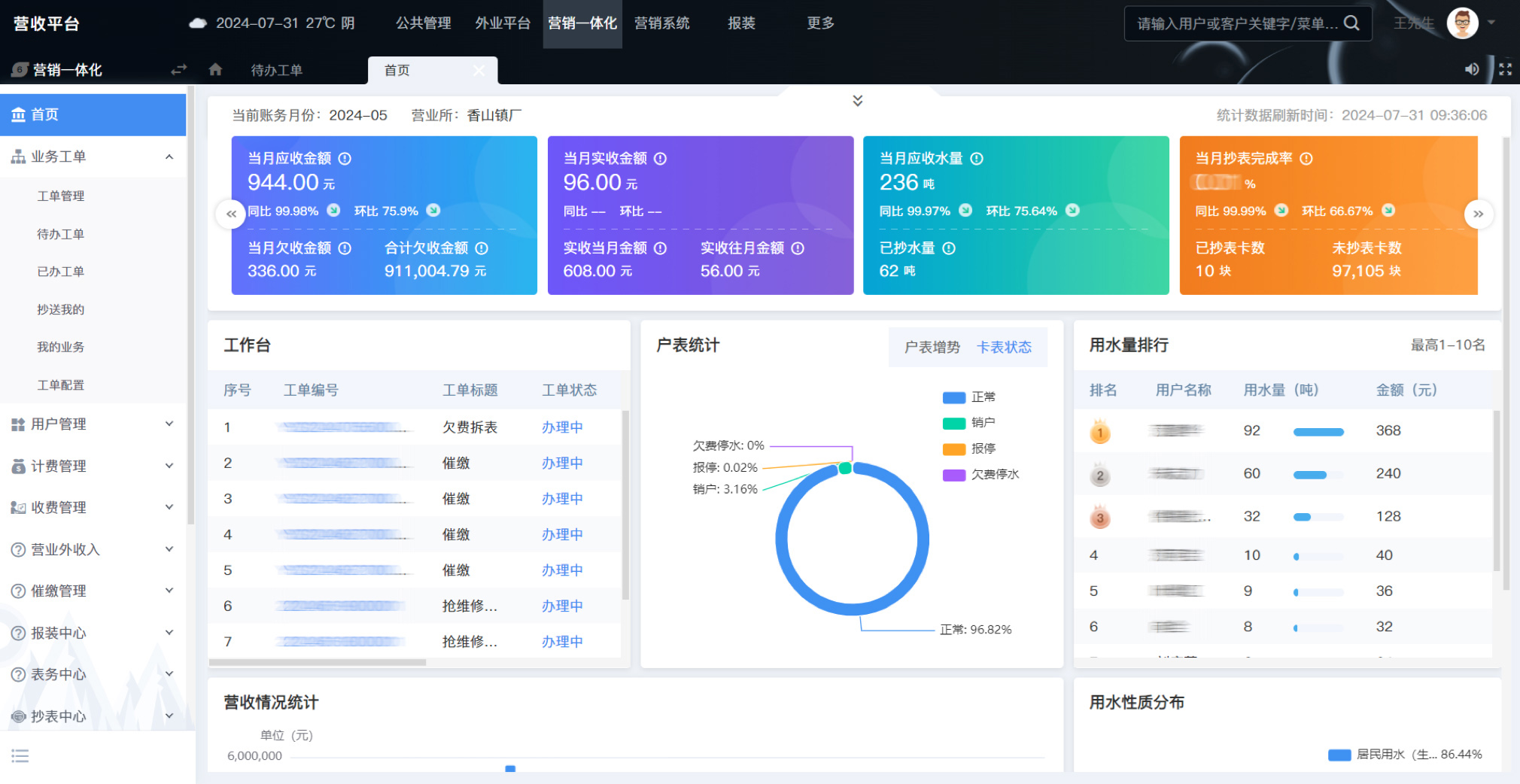Image resolution: width=1520 pixels, height=784 pixels.
Task: Expand the 用户管理 sidebar menu
Action: [x=93, y=424]
